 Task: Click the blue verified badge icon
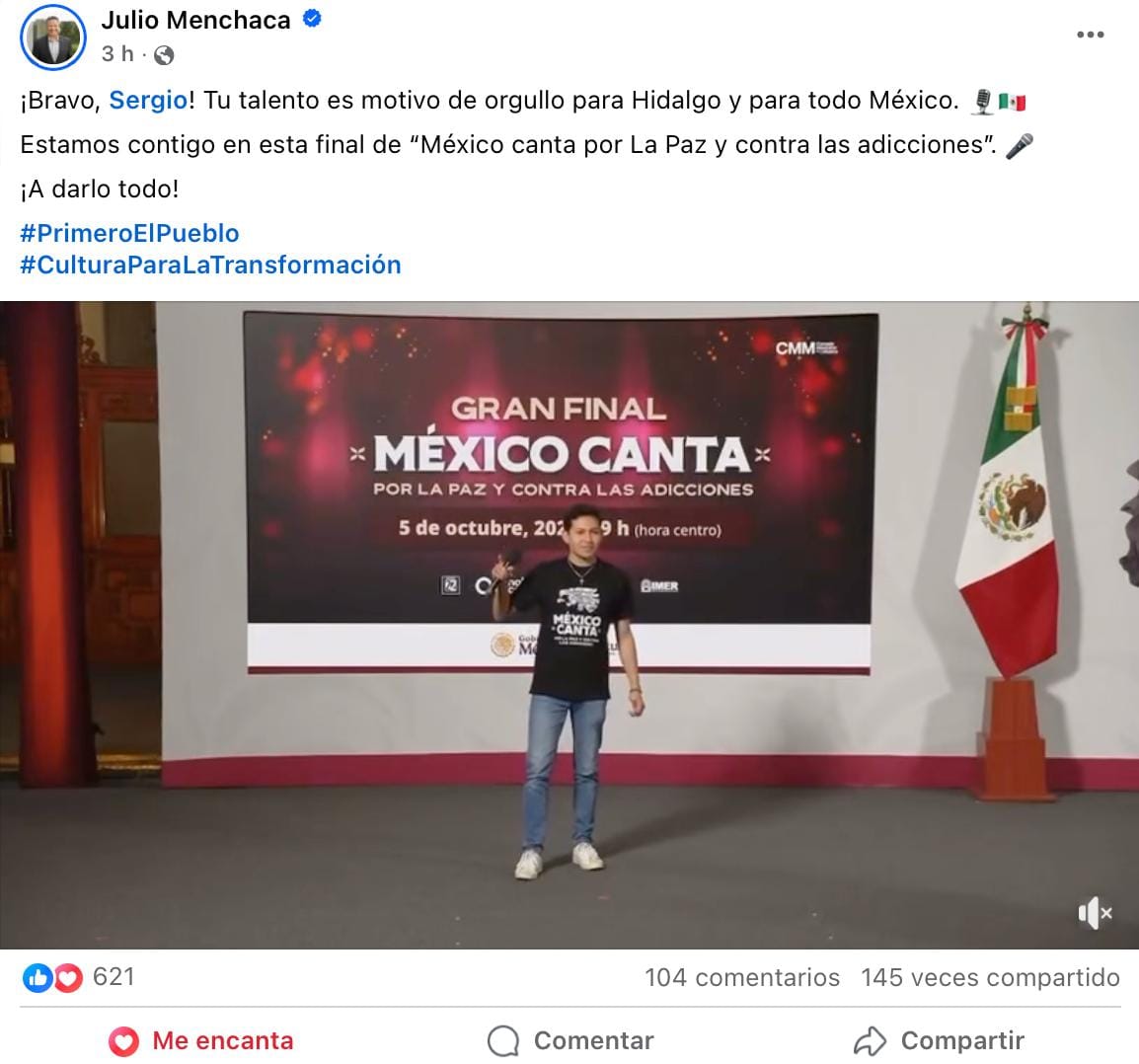pyautogui.click(x=312, y=19)
